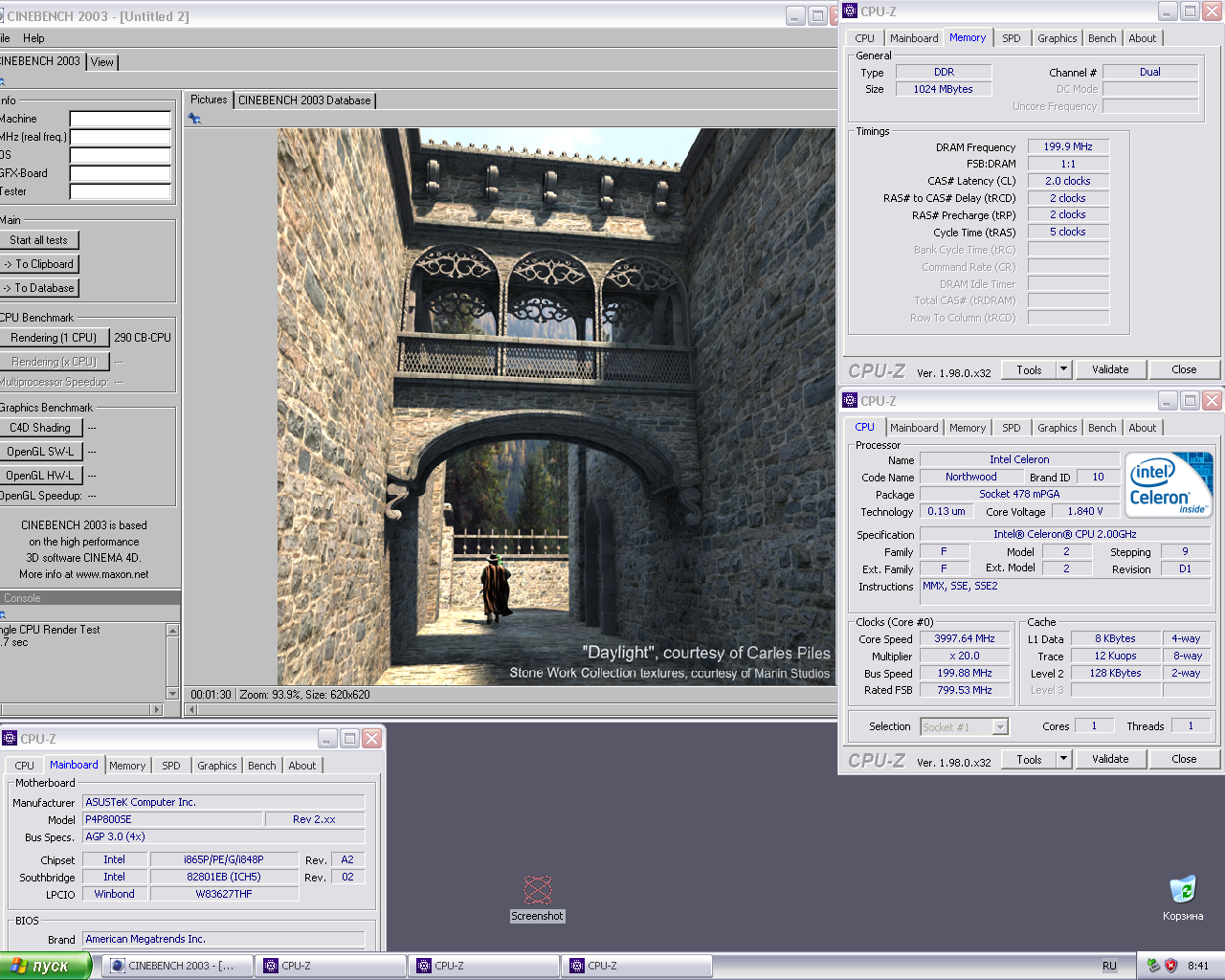Viewport: 1225px width, 980px height.
Task: Open the Mainboard tab in the CPU CPU-Z window
Action: [914, 428]
